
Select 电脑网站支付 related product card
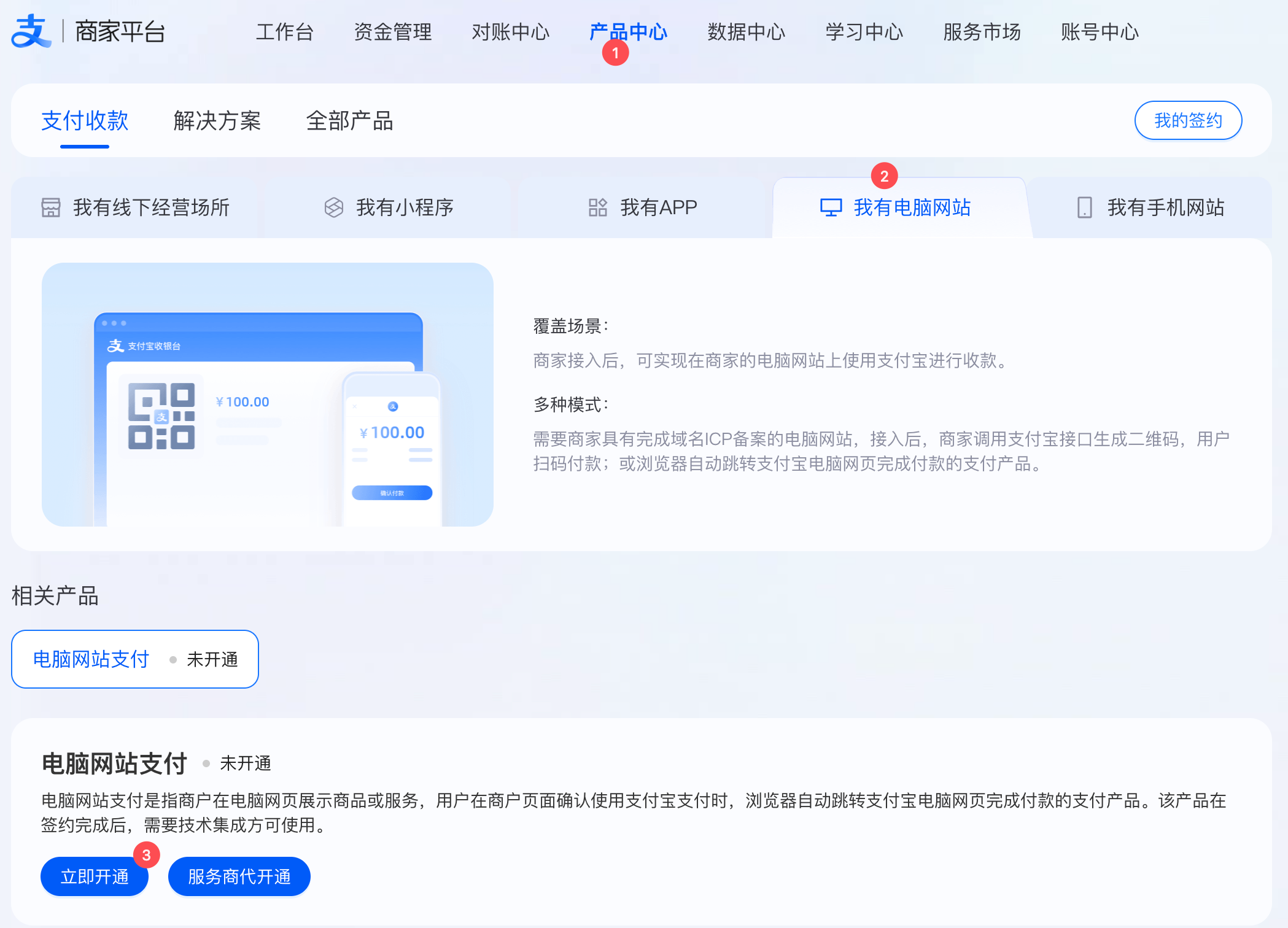[x=135, y=659]
